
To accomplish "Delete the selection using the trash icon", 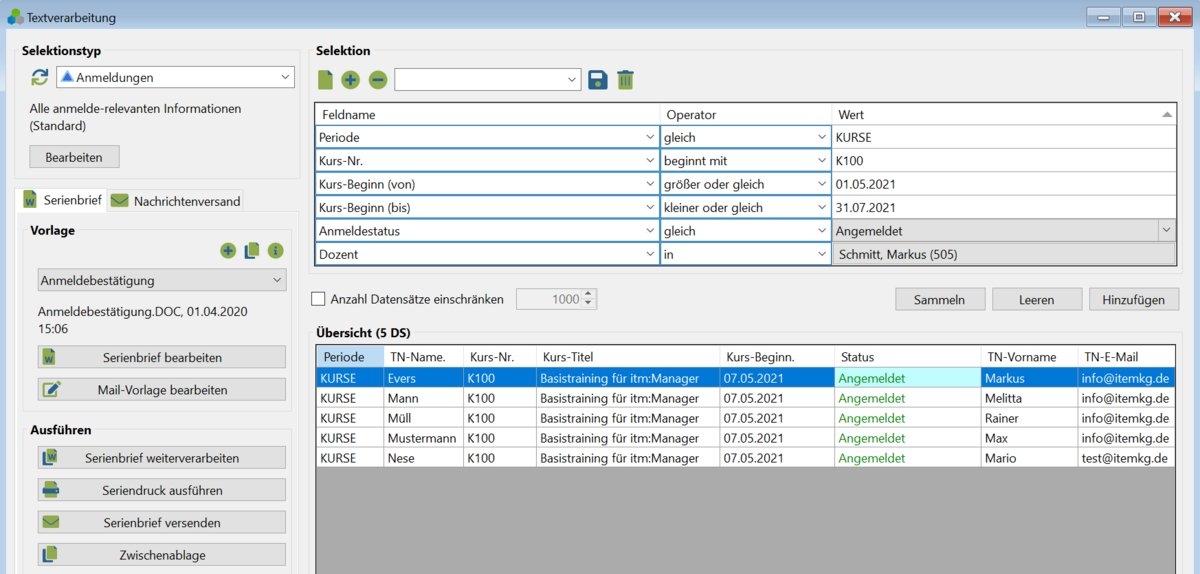I will click(625, 80).
